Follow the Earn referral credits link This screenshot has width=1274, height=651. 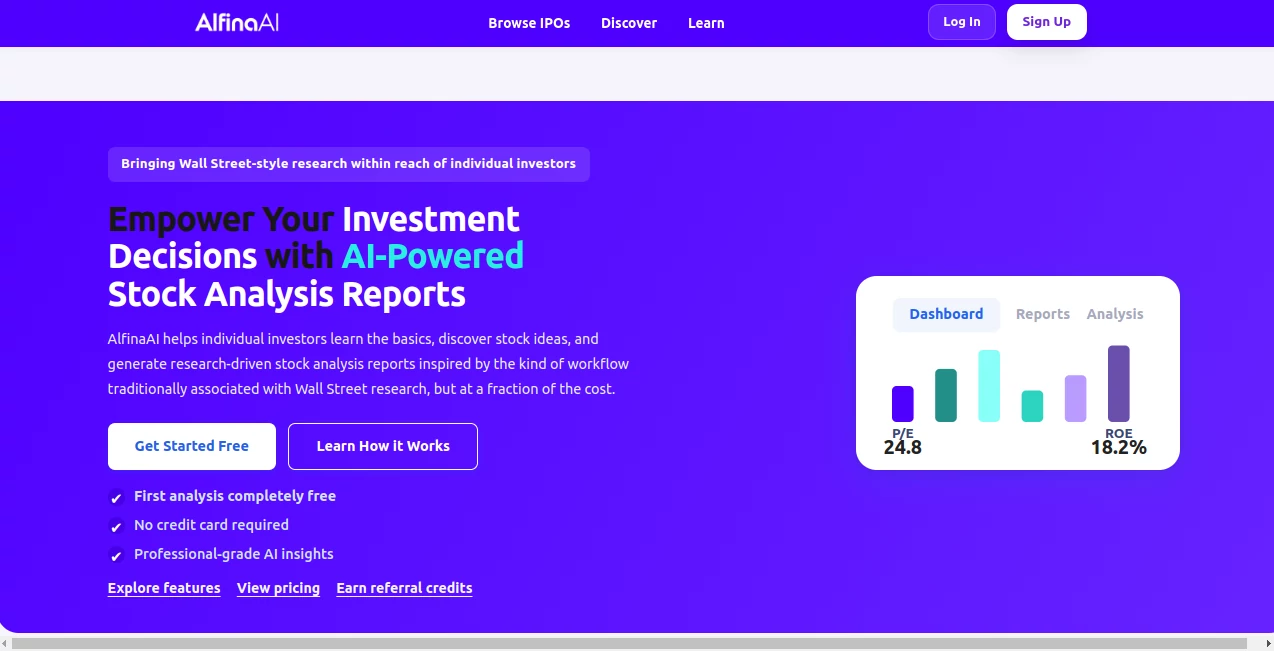(x=404, y=588)
